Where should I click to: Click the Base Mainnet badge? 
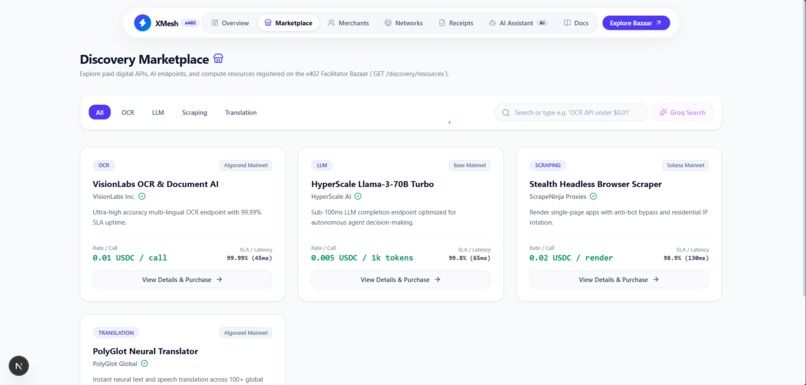coord(469,165)
